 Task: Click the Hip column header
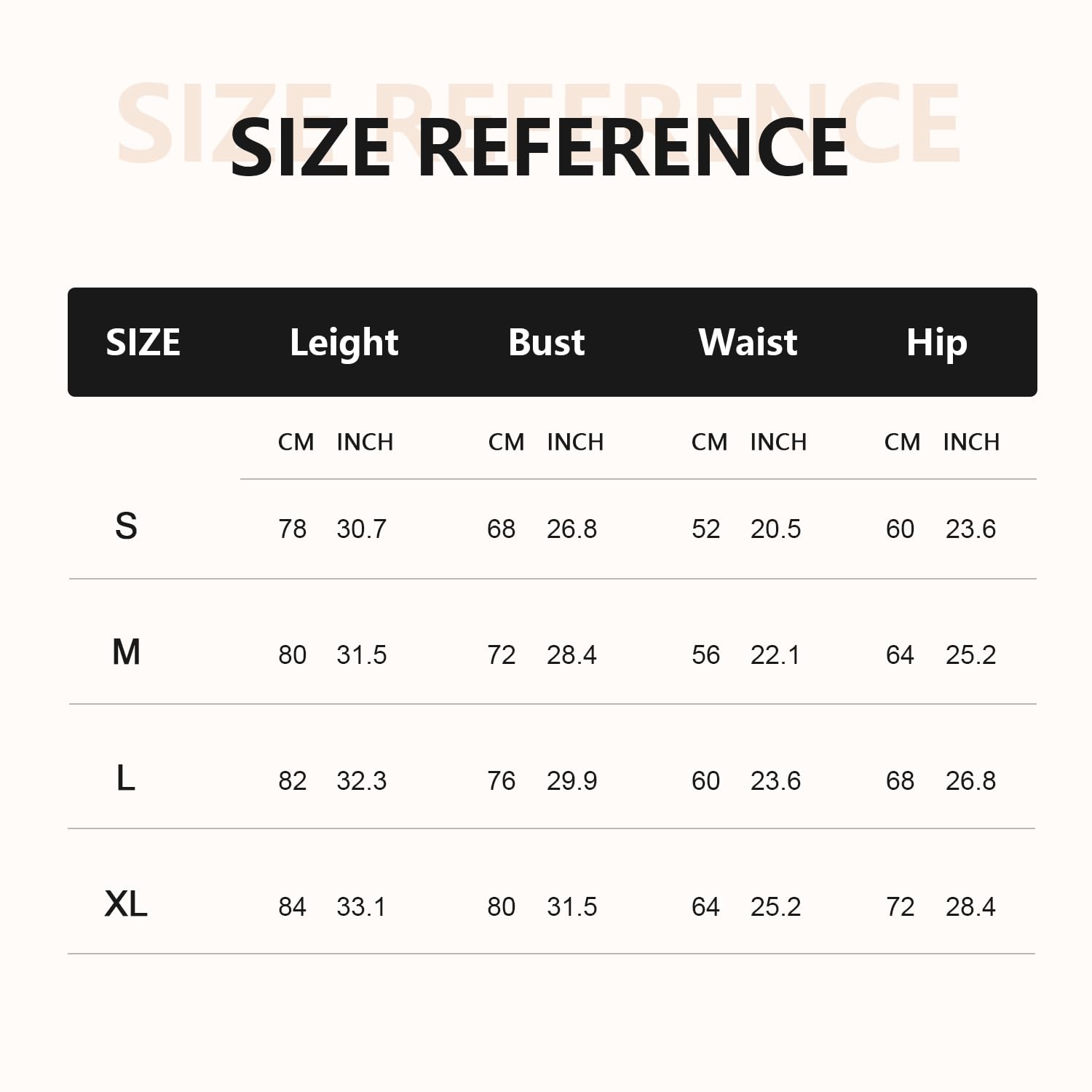click(x=936, y=342)
